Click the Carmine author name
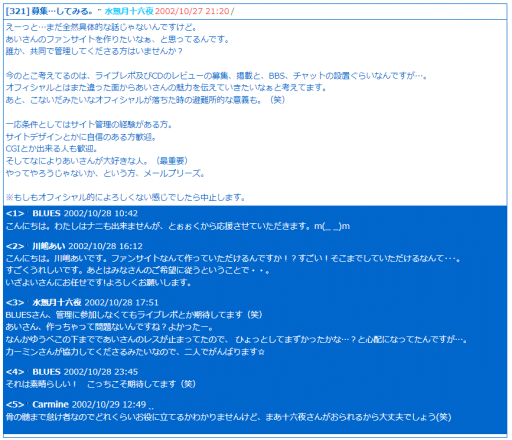Image resolution: width=512 pixels, height=440 pixels. [50, 405]
